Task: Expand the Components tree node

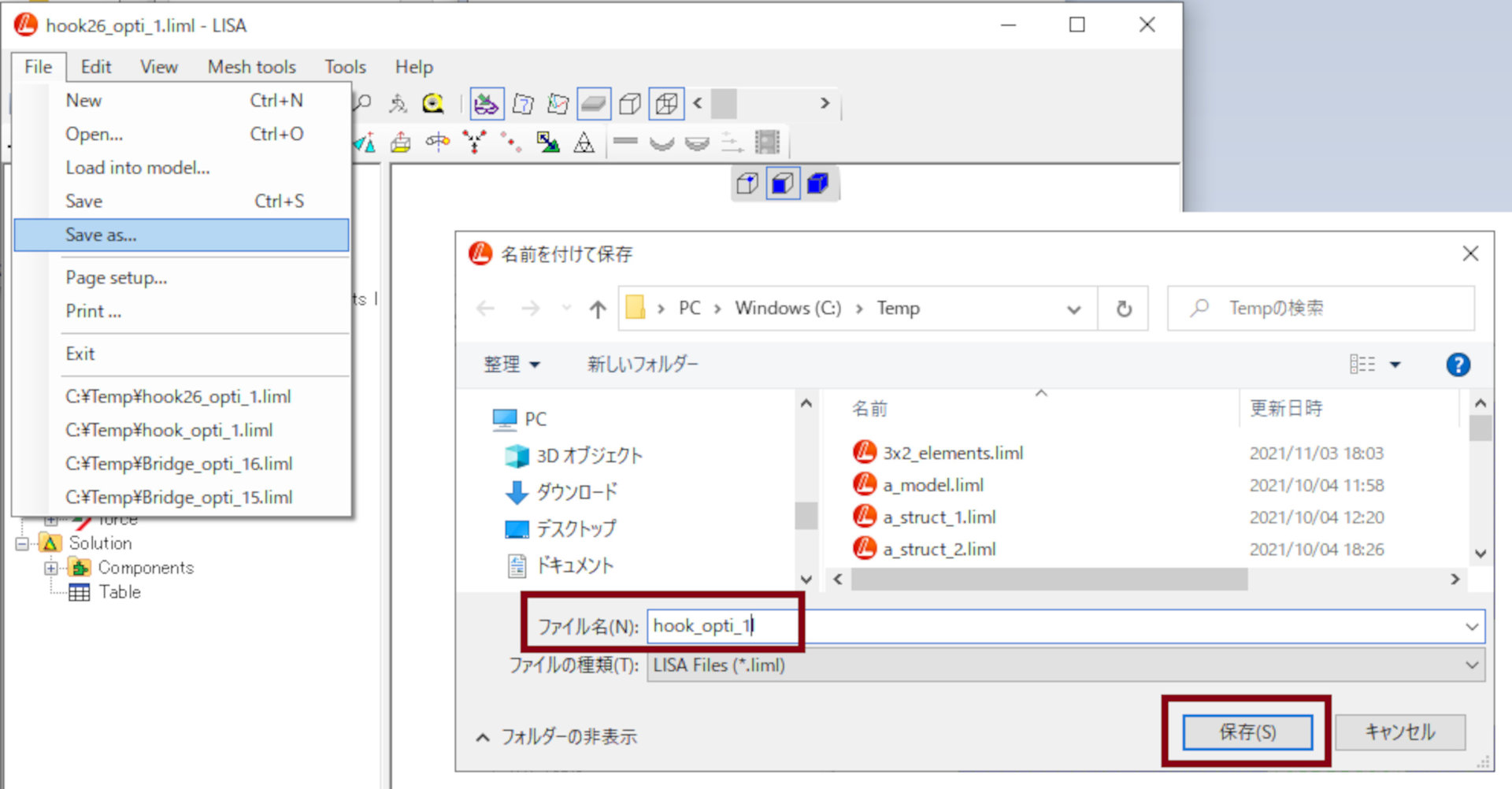Action: tap(51, 568)
